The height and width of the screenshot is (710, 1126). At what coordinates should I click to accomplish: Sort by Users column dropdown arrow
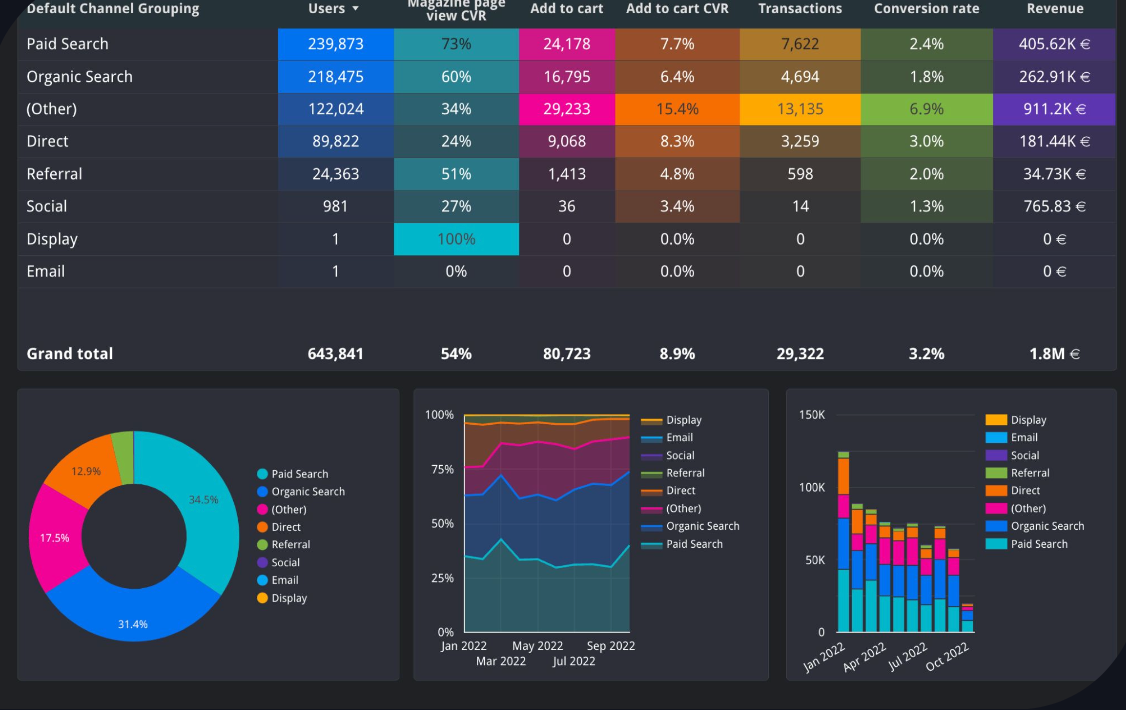pyautogui.click(x=355, y=9)
